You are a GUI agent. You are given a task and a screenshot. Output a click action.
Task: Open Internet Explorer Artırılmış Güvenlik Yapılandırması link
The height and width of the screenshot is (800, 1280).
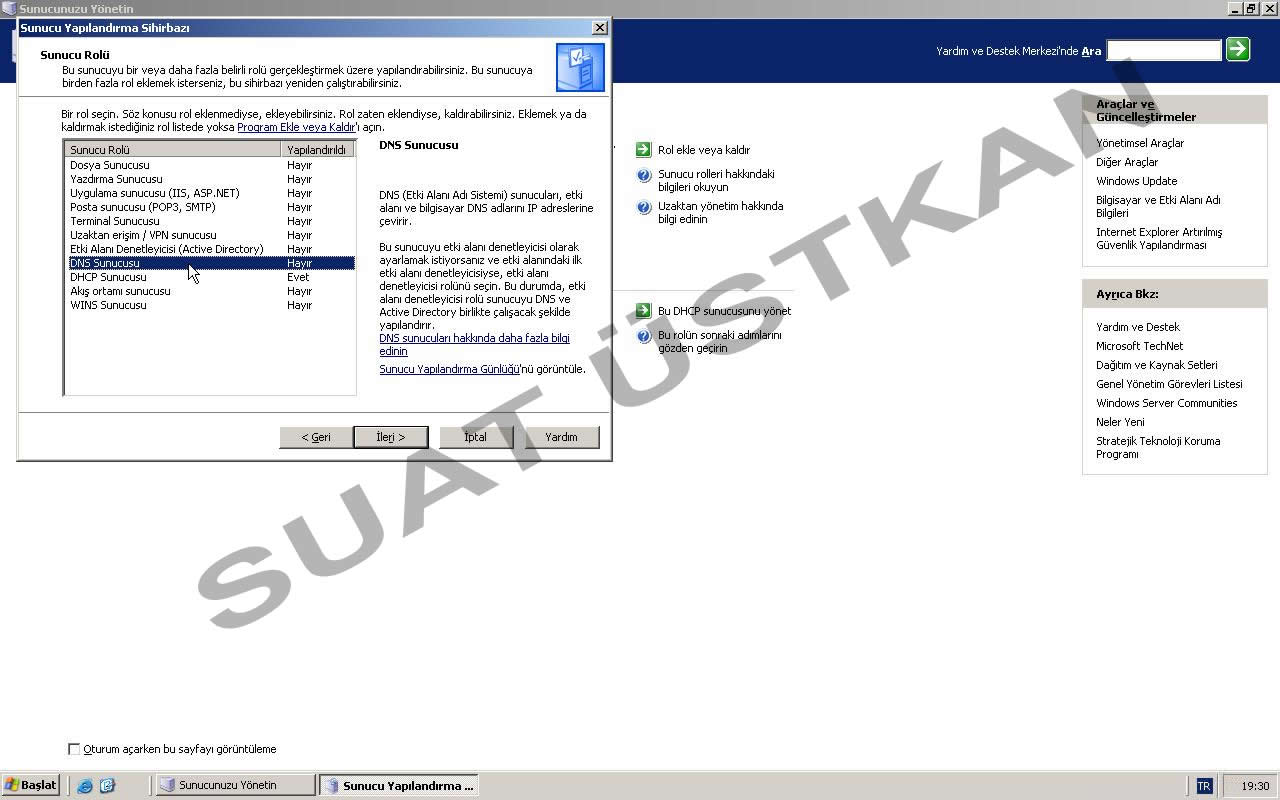coord(1159,238)
